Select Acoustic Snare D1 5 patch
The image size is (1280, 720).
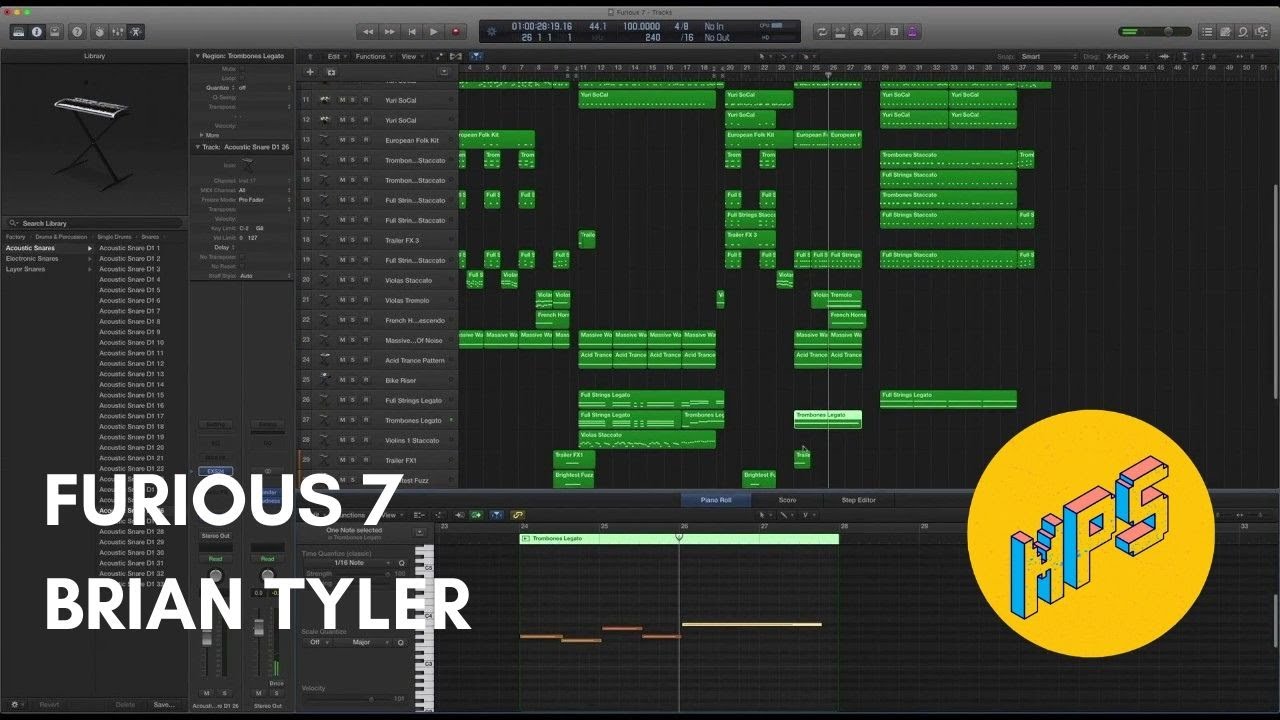(129, 290)
